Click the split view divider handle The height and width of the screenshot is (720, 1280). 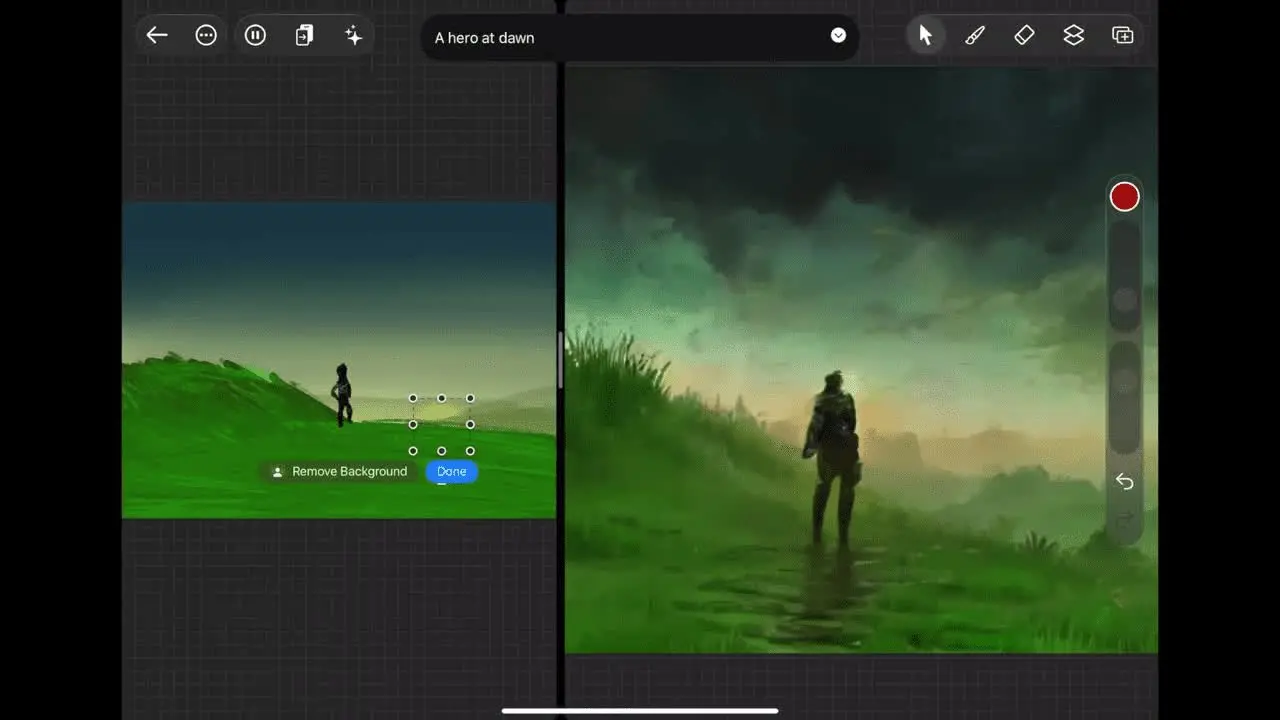(560, 360)
